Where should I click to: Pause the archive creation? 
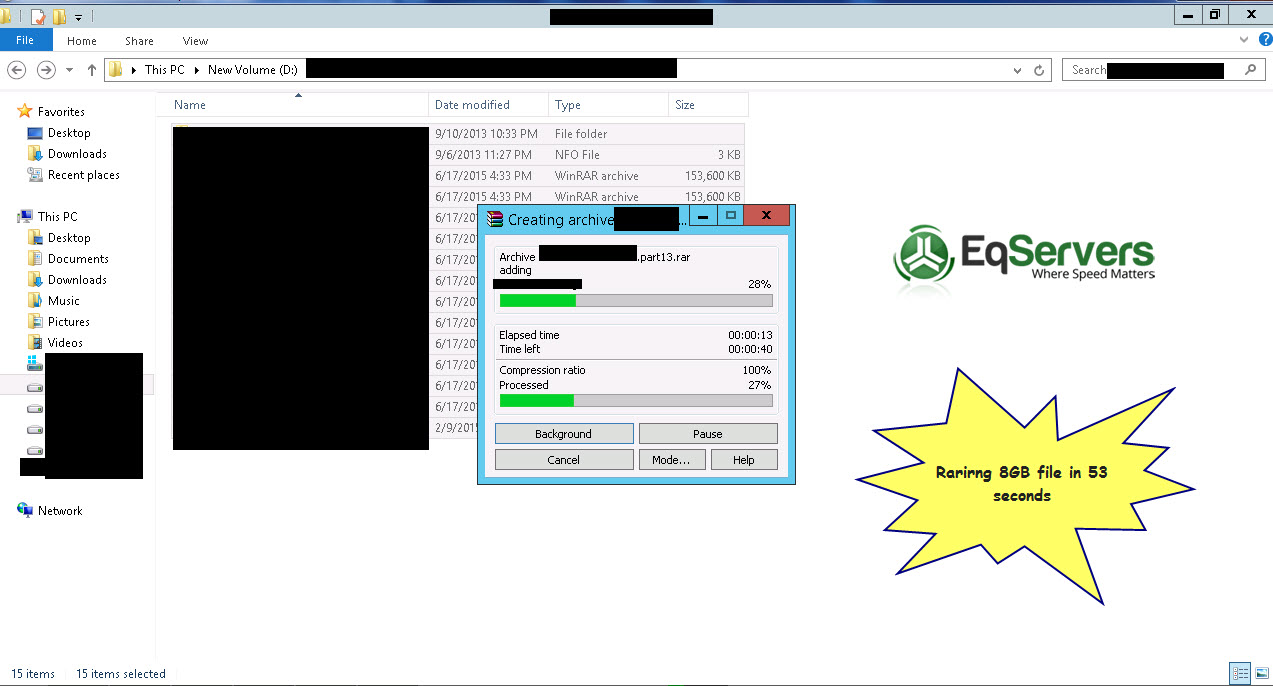(x=707, y=434)
